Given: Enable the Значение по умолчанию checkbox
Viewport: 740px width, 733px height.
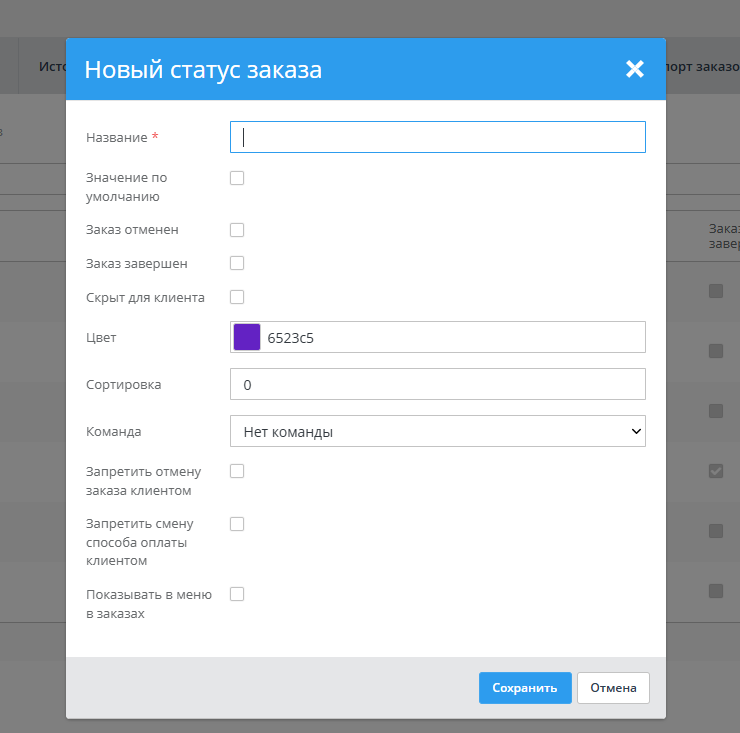Looking at the screenshot, I should tap(237, 178).
